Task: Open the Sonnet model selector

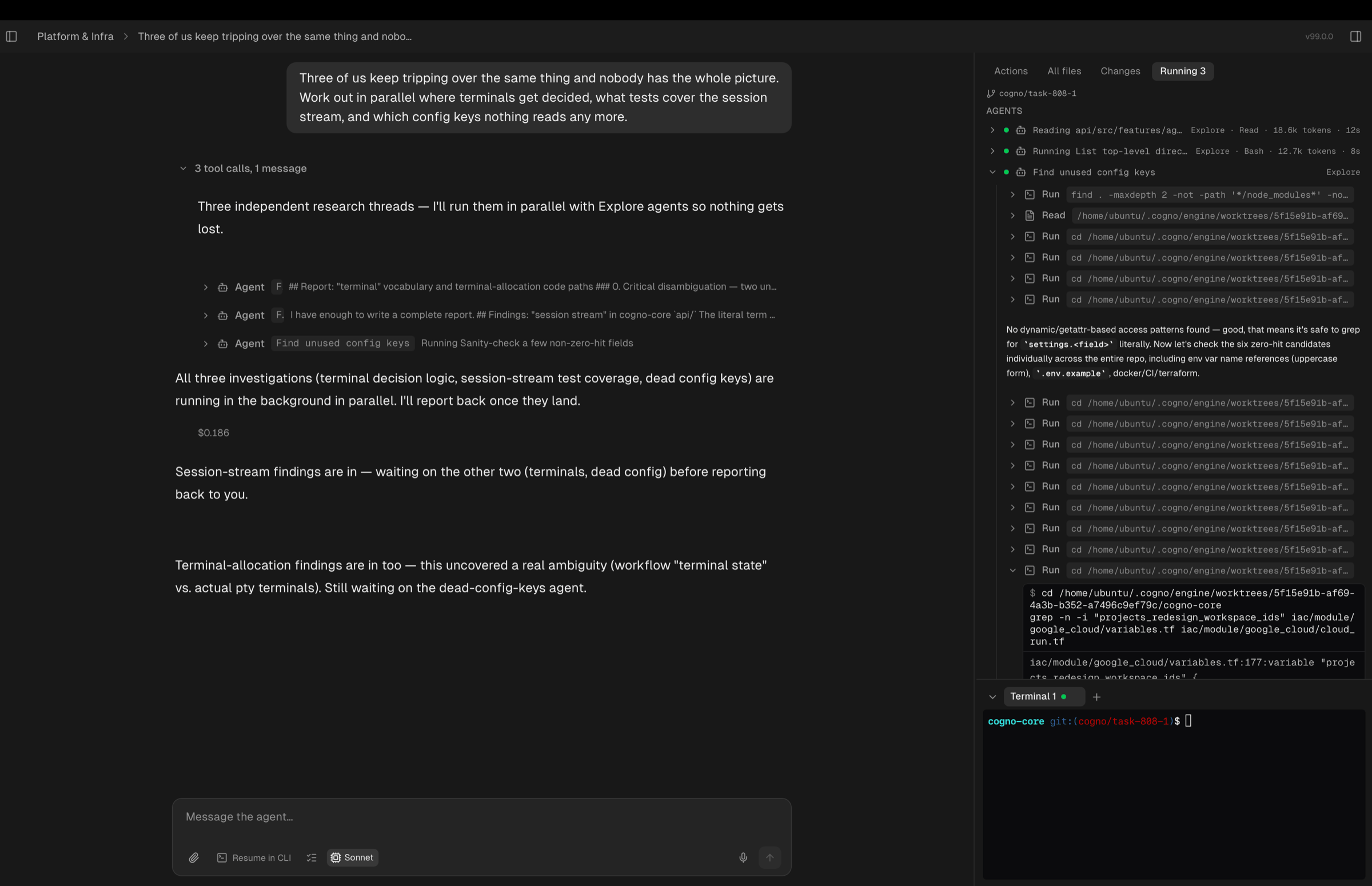Action: point(353,857)
